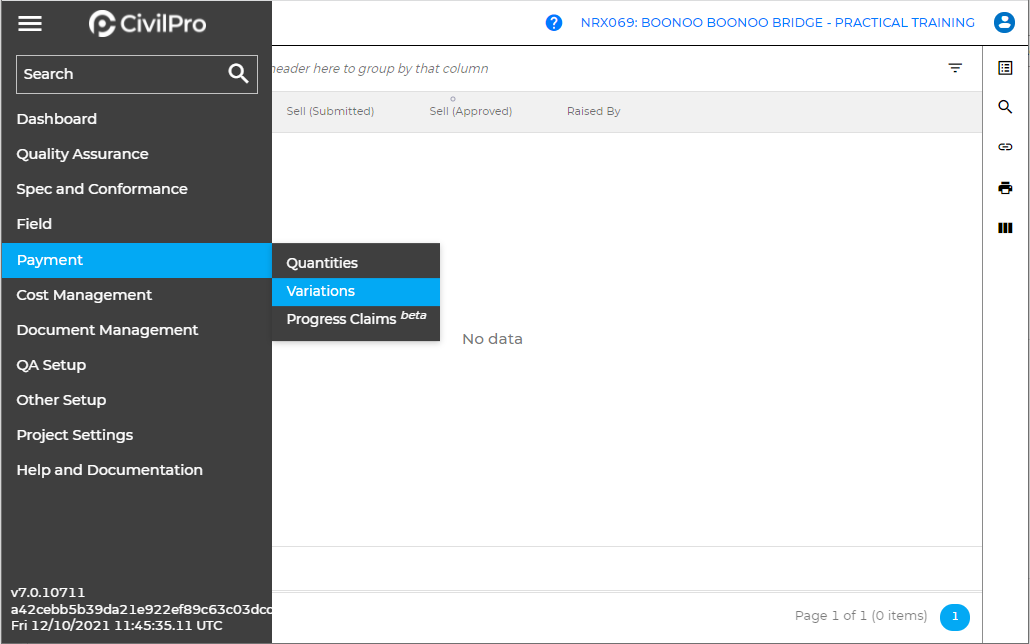Open the user account profile icon
Viewport: 1030px width, 644px height.
(x=1004, y=23)
